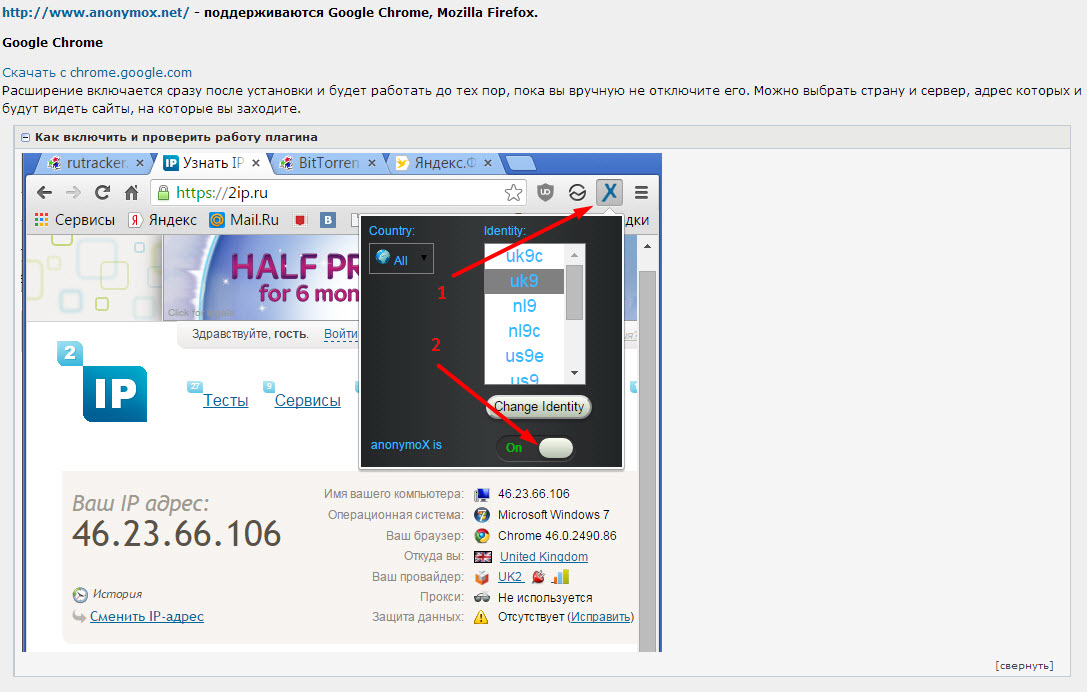Collapse the 'Как включить и проверить работу плагина' section

pyautogui.click(x=26, y=137)
